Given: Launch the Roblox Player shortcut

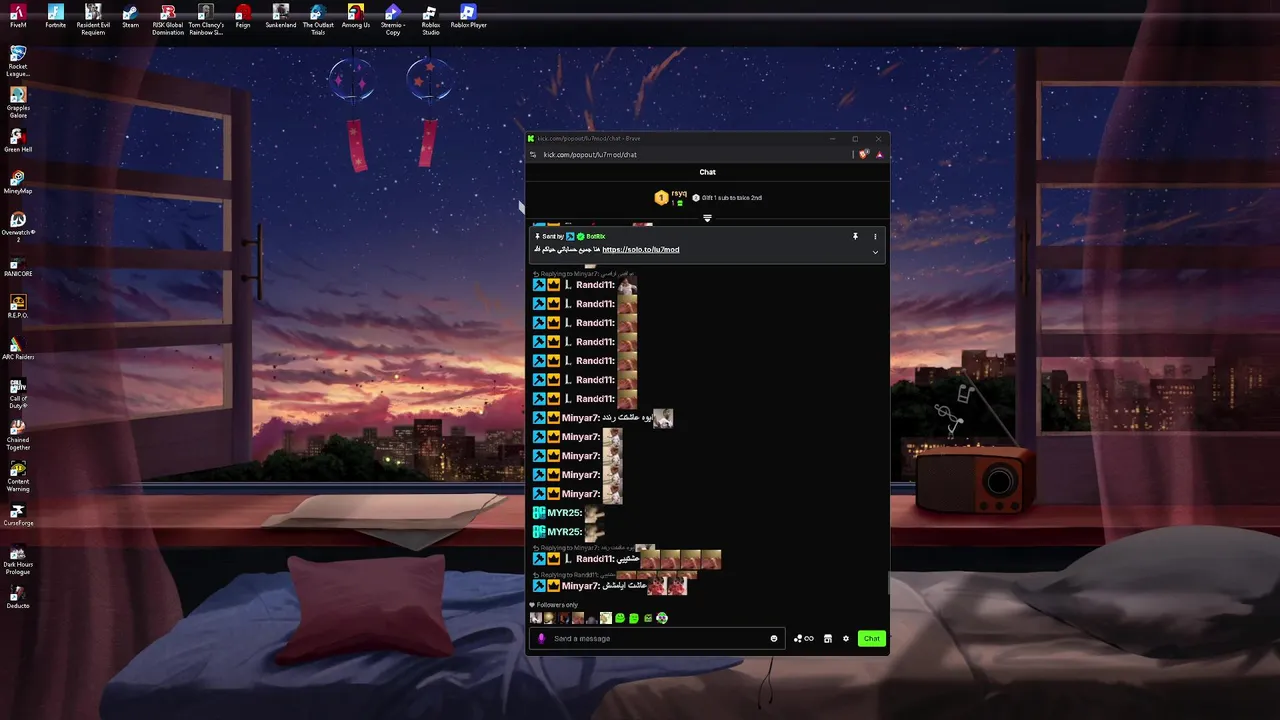Looking at the screenshot, I should click(468, 16).
